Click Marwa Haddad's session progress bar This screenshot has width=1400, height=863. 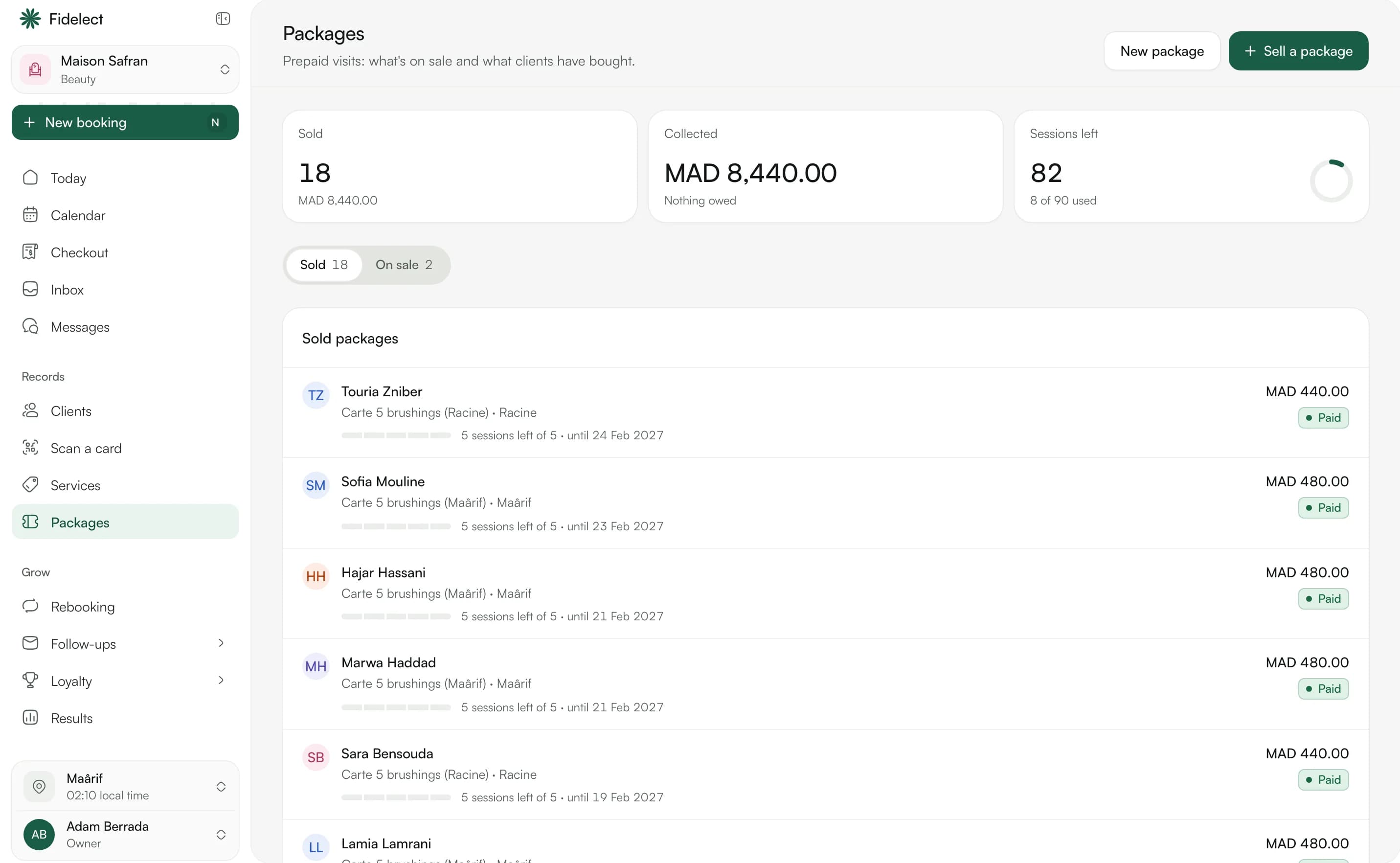tap(396, 707)
